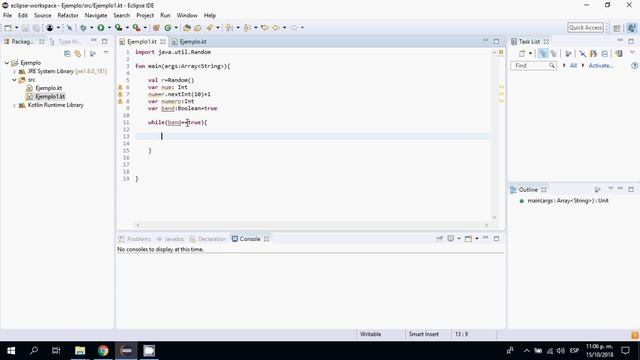Click the New Task icon in Task List
The width and height of the screenshot is (640, 360).
point(522,53)
